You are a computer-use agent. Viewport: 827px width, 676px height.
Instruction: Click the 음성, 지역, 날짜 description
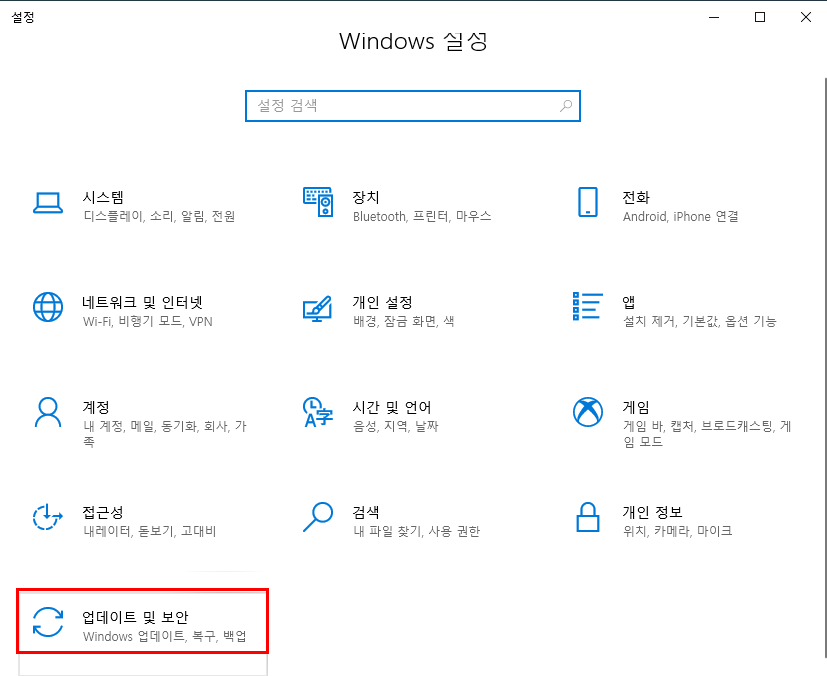click(x=396, y=426)
